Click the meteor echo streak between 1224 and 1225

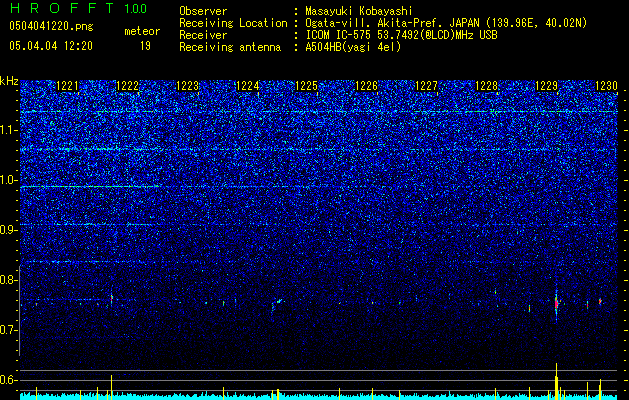click(276, 303)
